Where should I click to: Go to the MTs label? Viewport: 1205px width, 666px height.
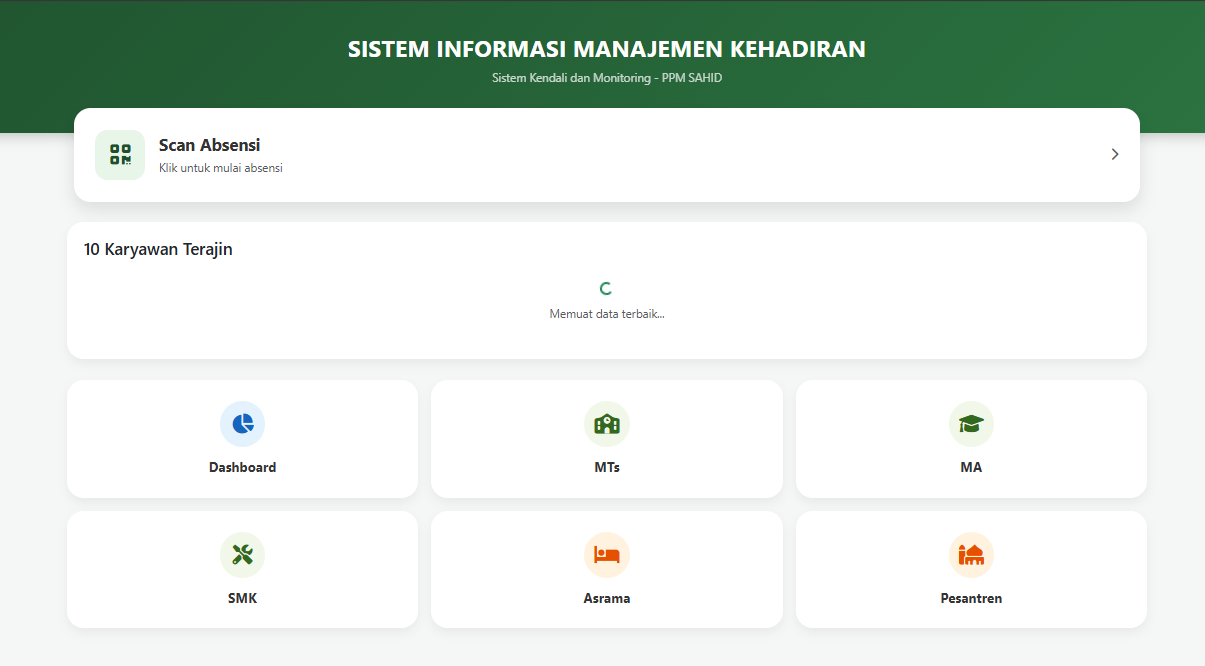click(x=607, y=467)
